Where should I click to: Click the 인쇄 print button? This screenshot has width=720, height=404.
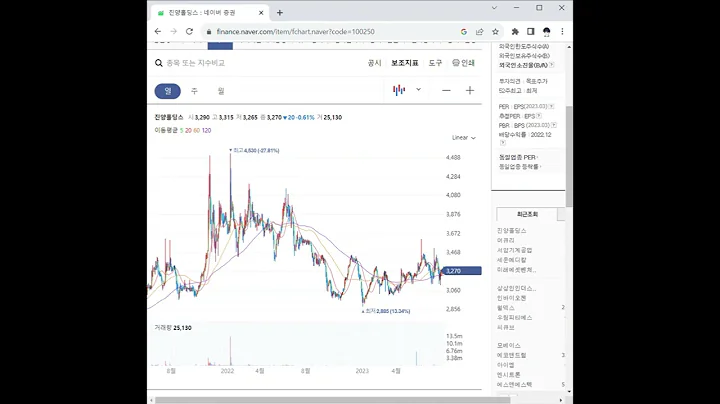pos(463,63)
